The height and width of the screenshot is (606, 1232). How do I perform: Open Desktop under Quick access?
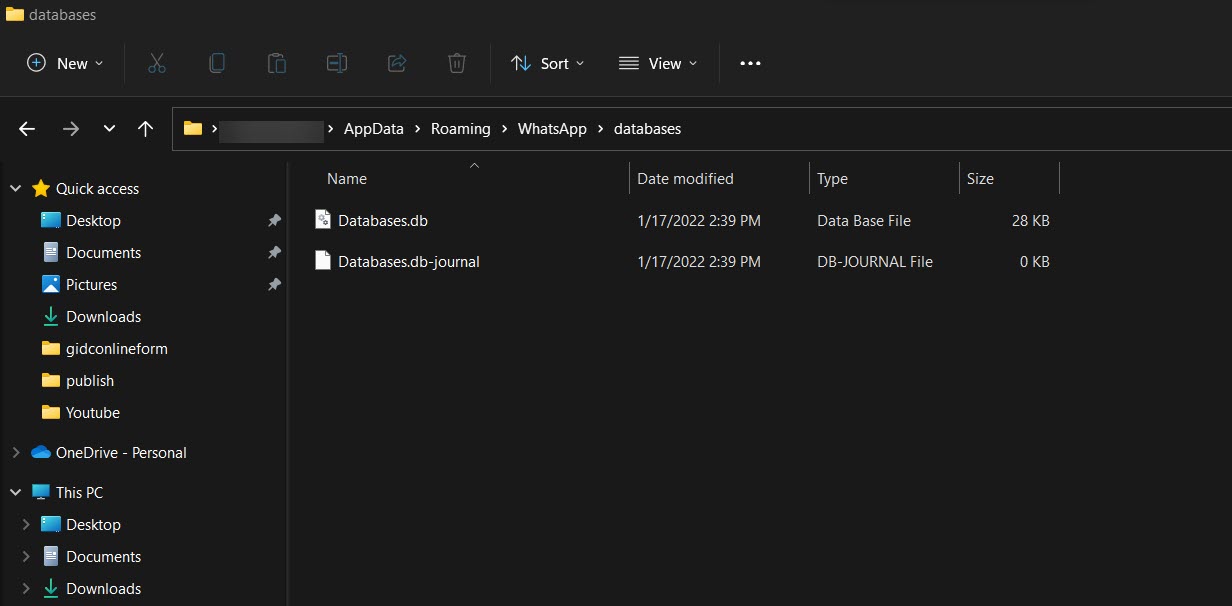click(x=93, y=220)
